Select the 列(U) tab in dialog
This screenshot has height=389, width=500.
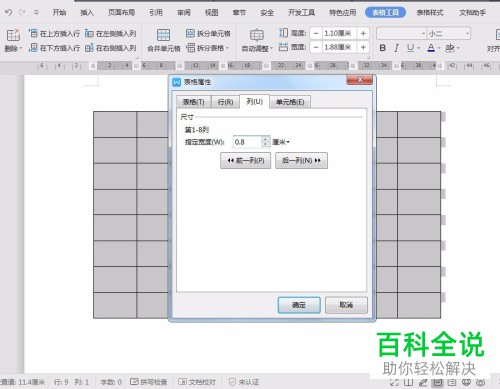point(255,101)
